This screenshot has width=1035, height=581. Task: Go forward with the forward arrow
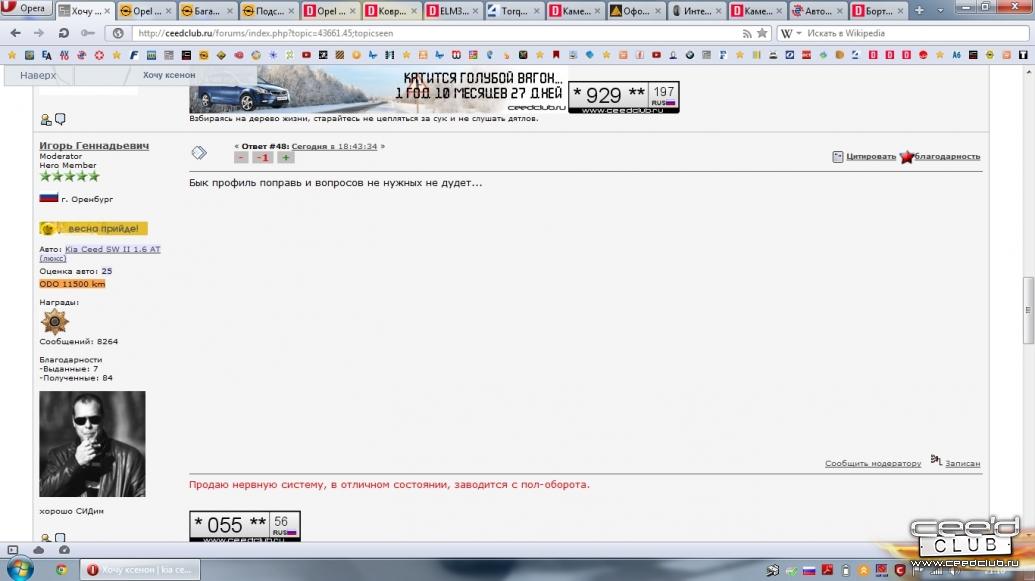(39, 33)
